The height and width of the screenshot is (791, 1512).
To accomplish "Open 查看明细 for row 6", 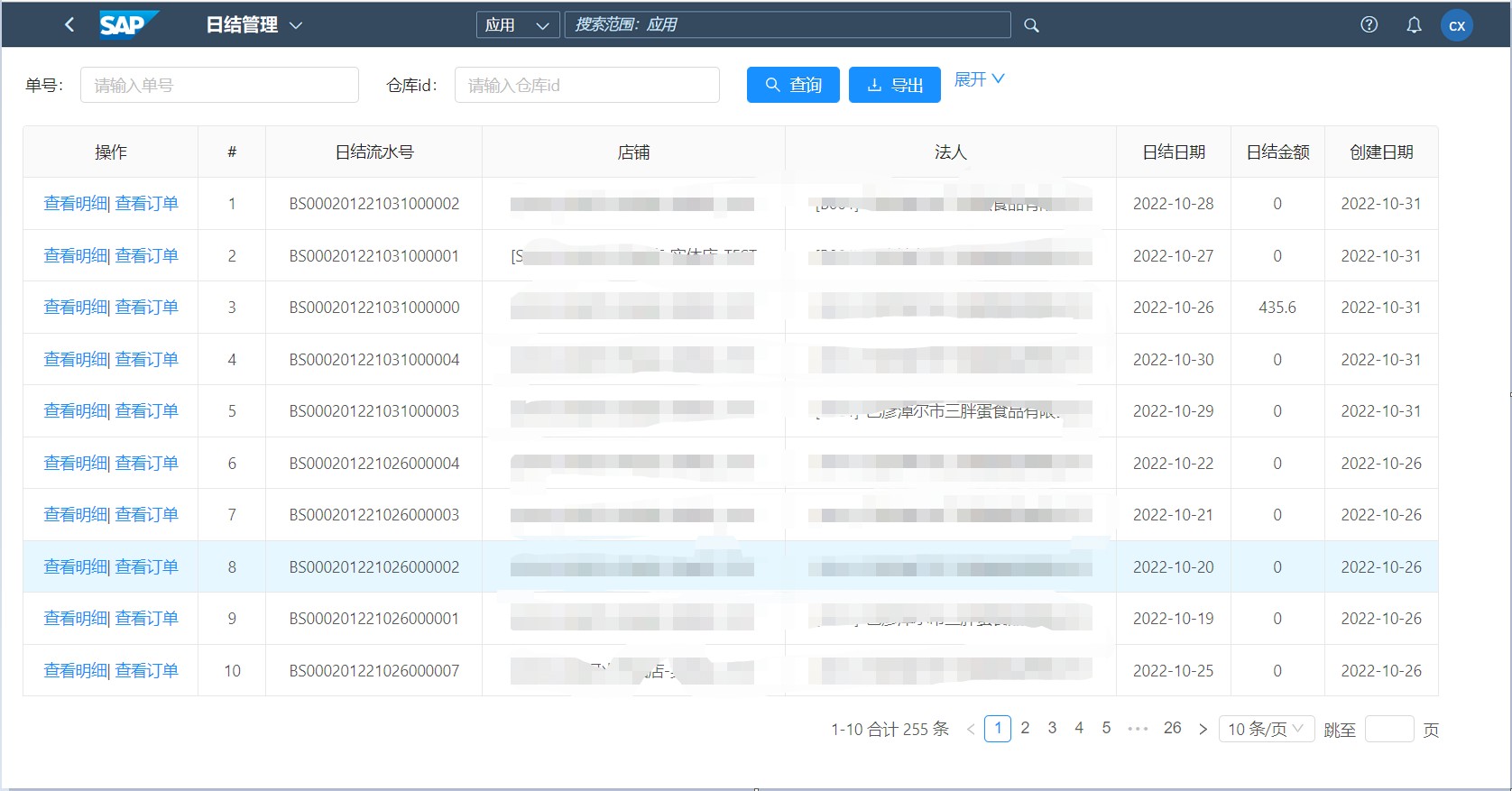I will click(76, 464).
